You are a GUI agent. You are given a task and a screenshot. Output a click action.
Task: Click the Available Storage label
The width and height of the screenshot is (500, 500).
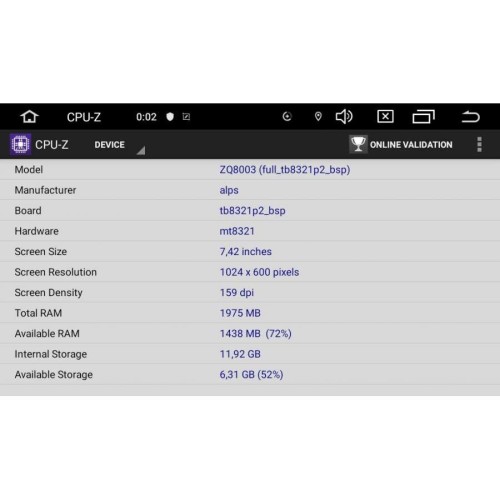point(54,375)
